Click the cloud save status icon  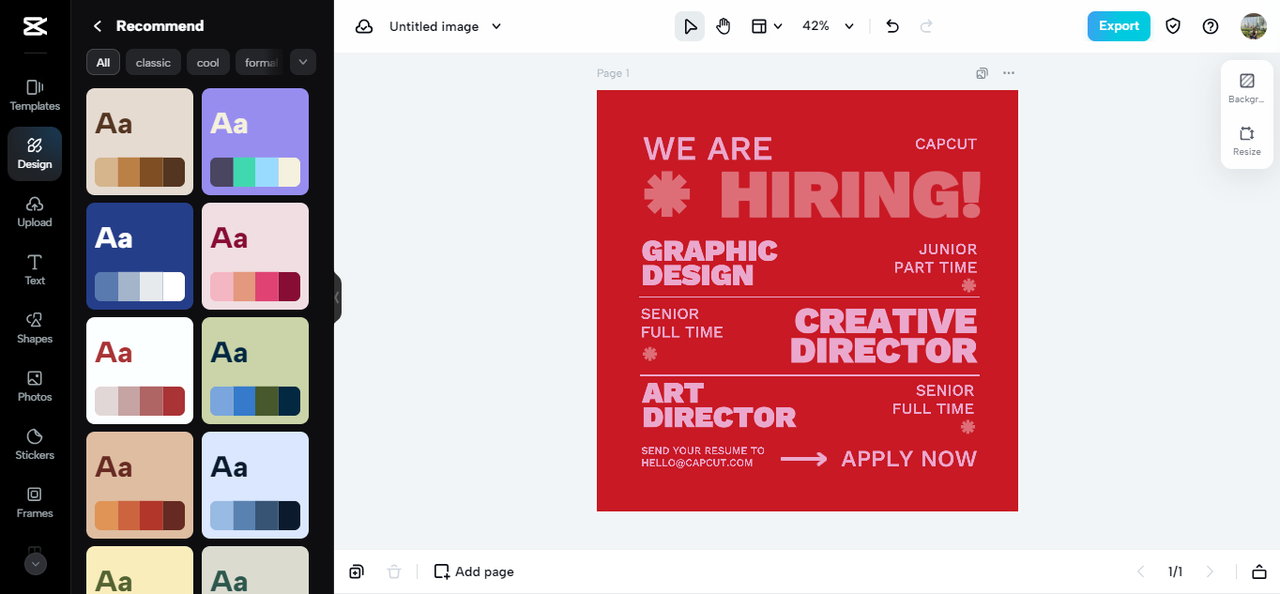pyautogui.click(x=364, y=26)
